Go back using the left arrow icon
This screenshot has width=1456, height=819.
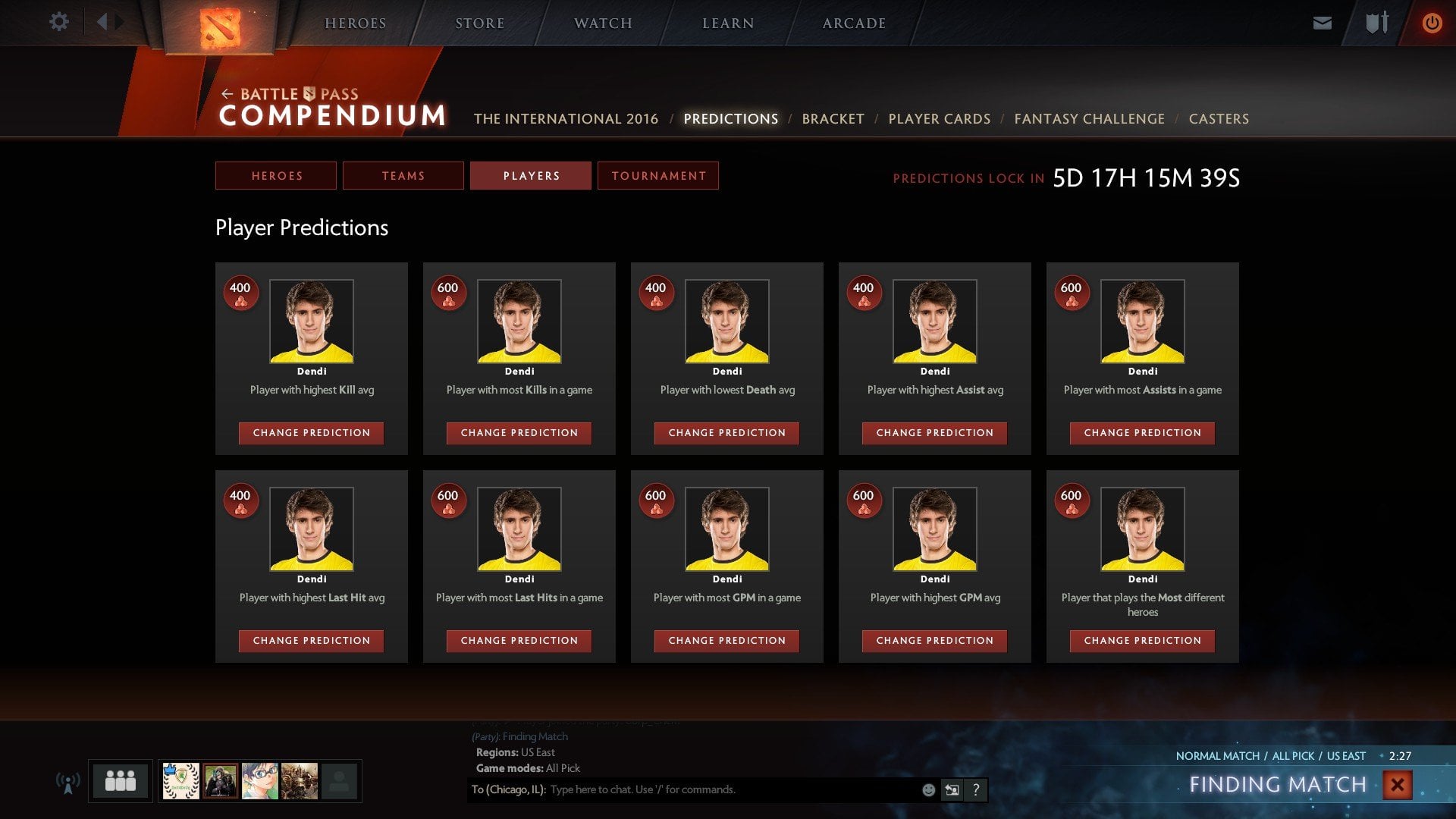click(x=102, y=22)
